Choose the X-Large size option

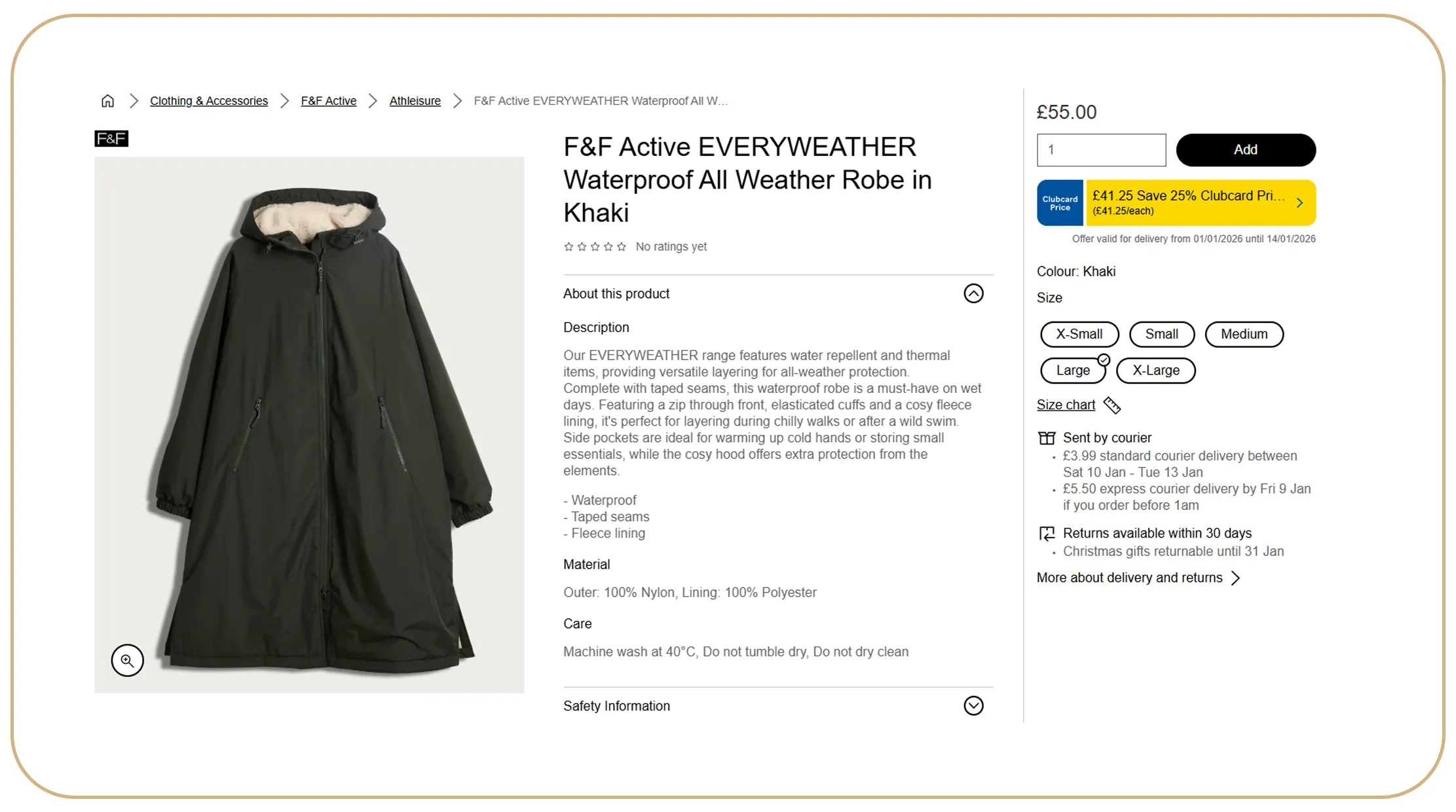pyautogui.click(x=1155, y=371)
